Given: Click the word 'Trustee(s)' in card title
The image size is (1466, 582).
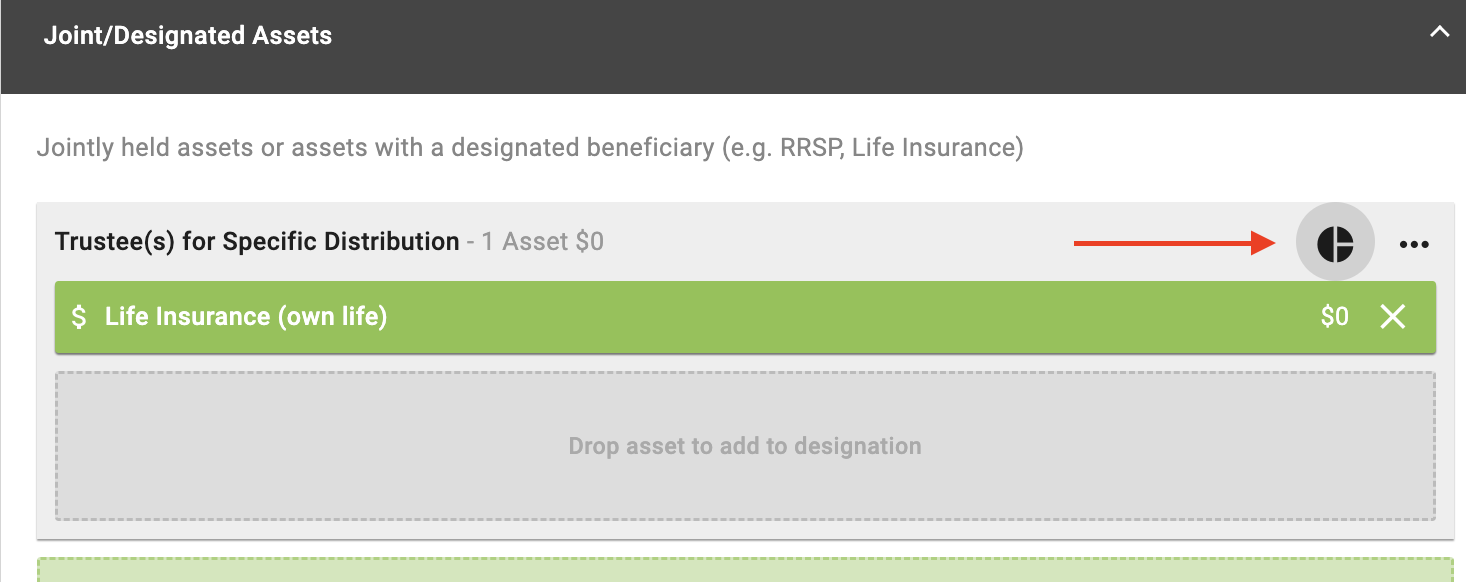Looking at the screenshot, I should click(116, 242).
